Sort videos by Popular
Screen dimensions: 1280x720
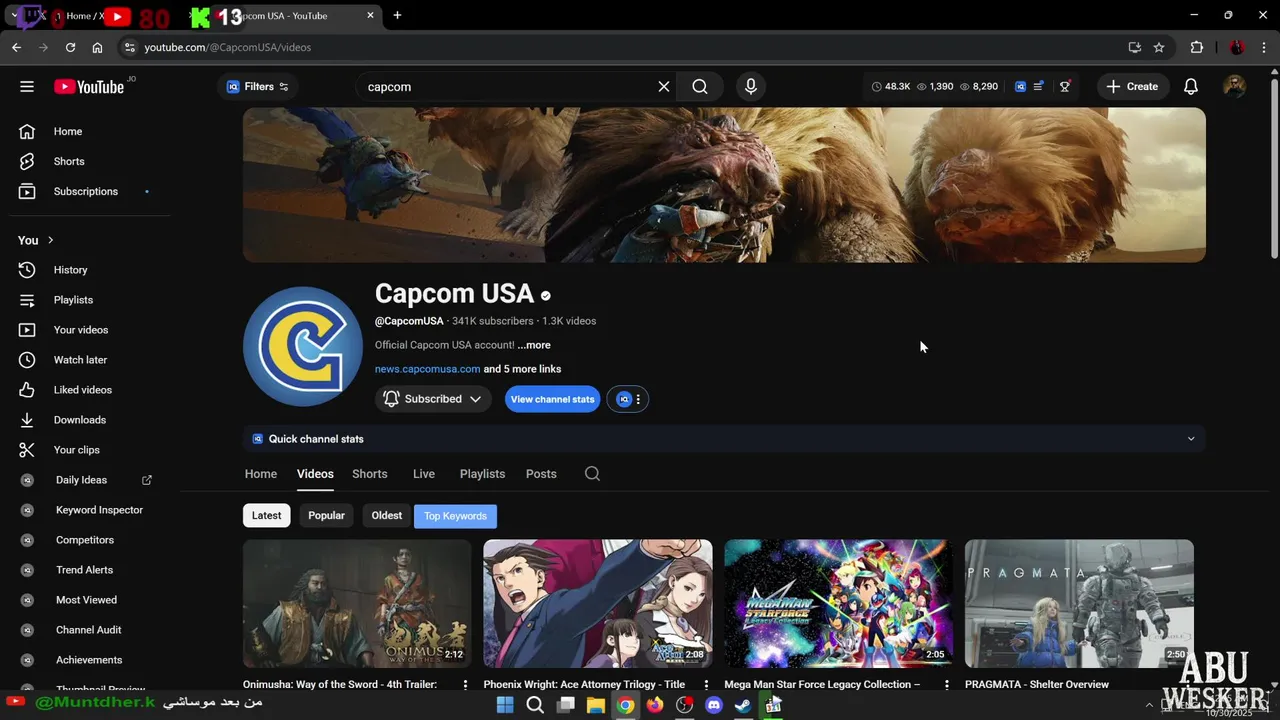pyautogui.click(x=326, y=516)
